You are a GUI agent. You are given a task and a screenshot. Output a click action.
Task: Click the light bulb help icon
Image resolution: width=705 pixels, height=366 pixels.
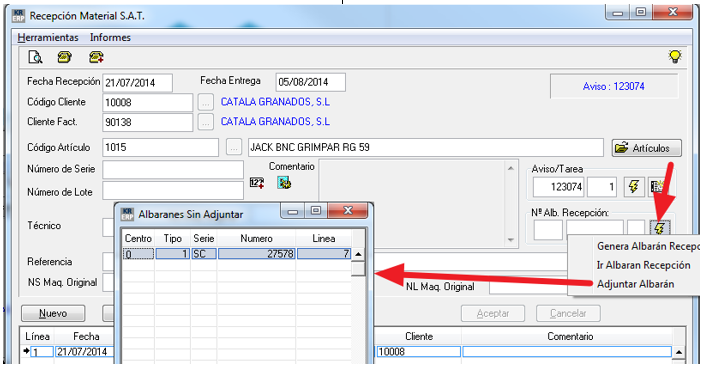point(675,56)
